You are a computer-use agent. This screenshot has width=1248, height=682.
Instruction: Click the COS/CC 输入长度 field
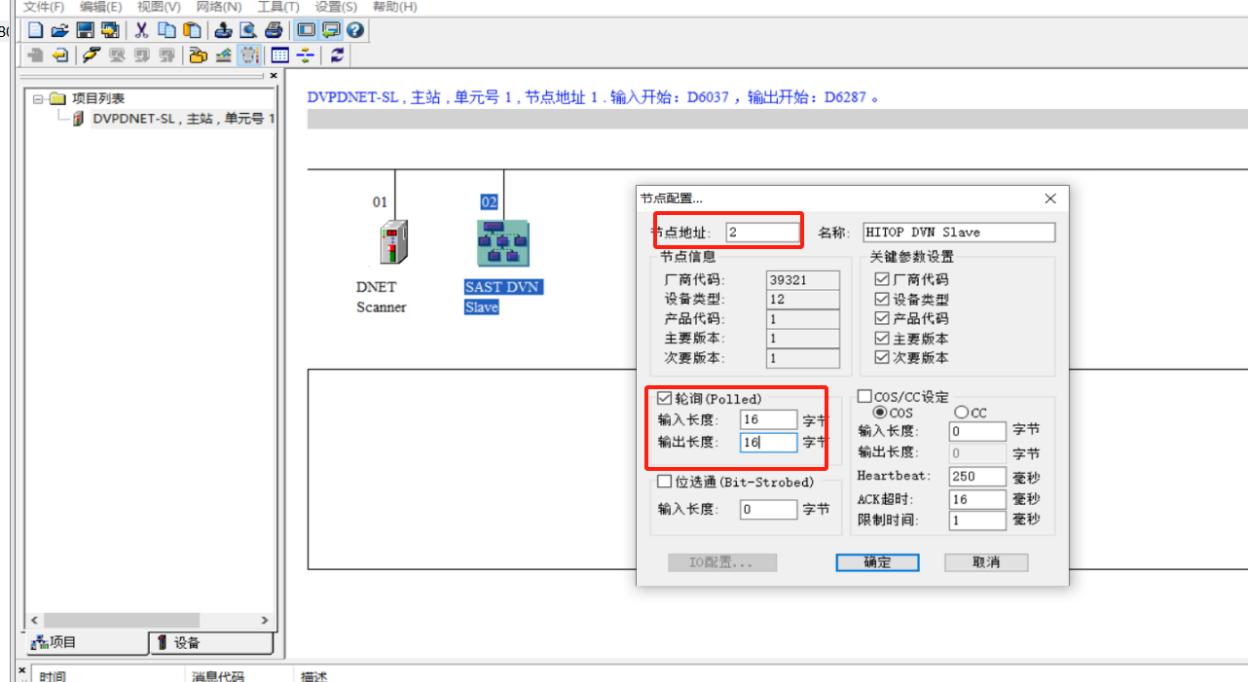click(976, 431)
